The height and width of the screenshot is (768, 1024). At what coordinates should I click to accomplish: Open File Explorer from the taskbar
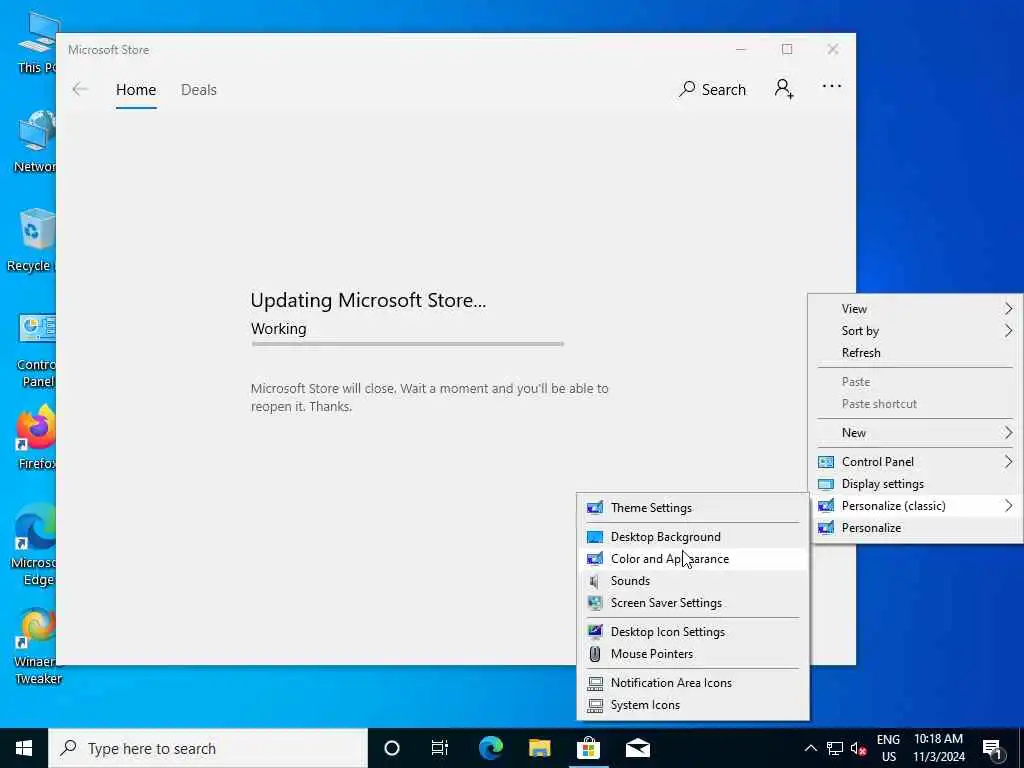pyautogui.click(x=539, y=748)
